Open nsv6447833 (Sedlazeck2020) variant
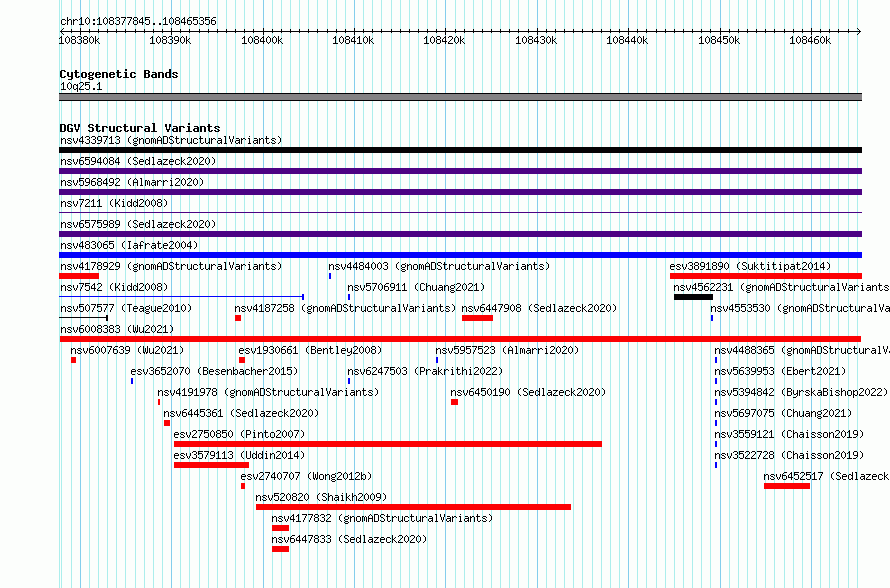This screenshot has width=890, height=588. point(349,539)
